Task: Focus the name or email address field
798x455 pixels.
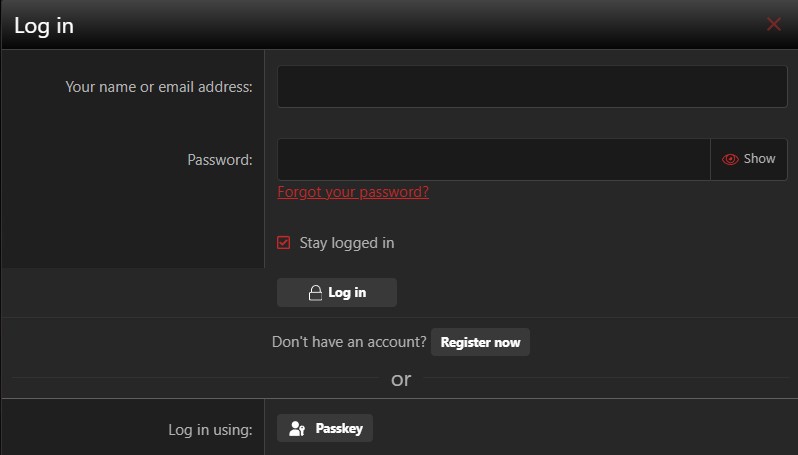Action: pos(532,87)
